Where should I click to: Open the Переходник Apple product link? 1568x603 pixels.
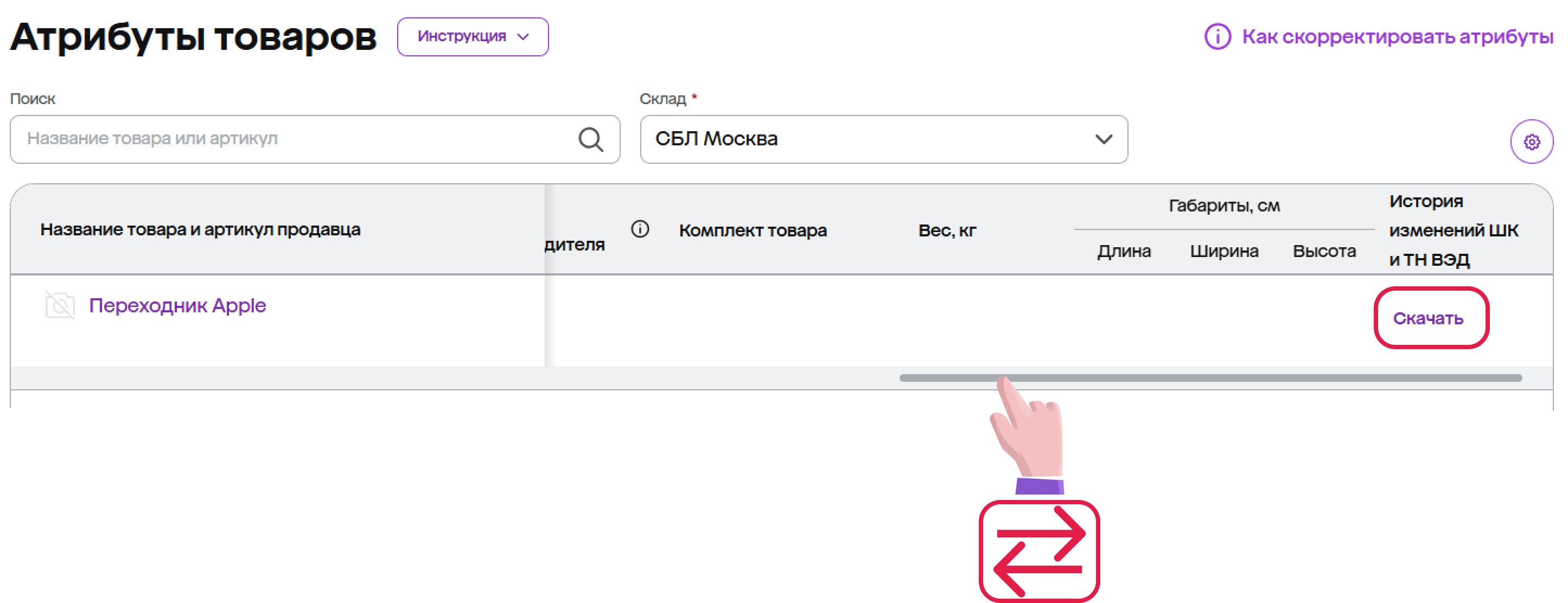click(x=177, y=305)
